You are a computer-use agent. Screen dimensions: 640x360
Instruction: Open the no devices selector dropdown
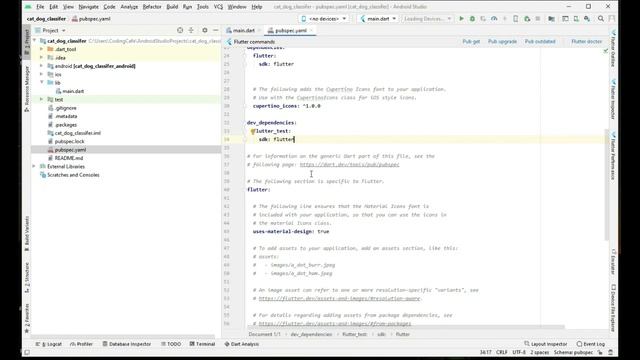click(324, 19)
